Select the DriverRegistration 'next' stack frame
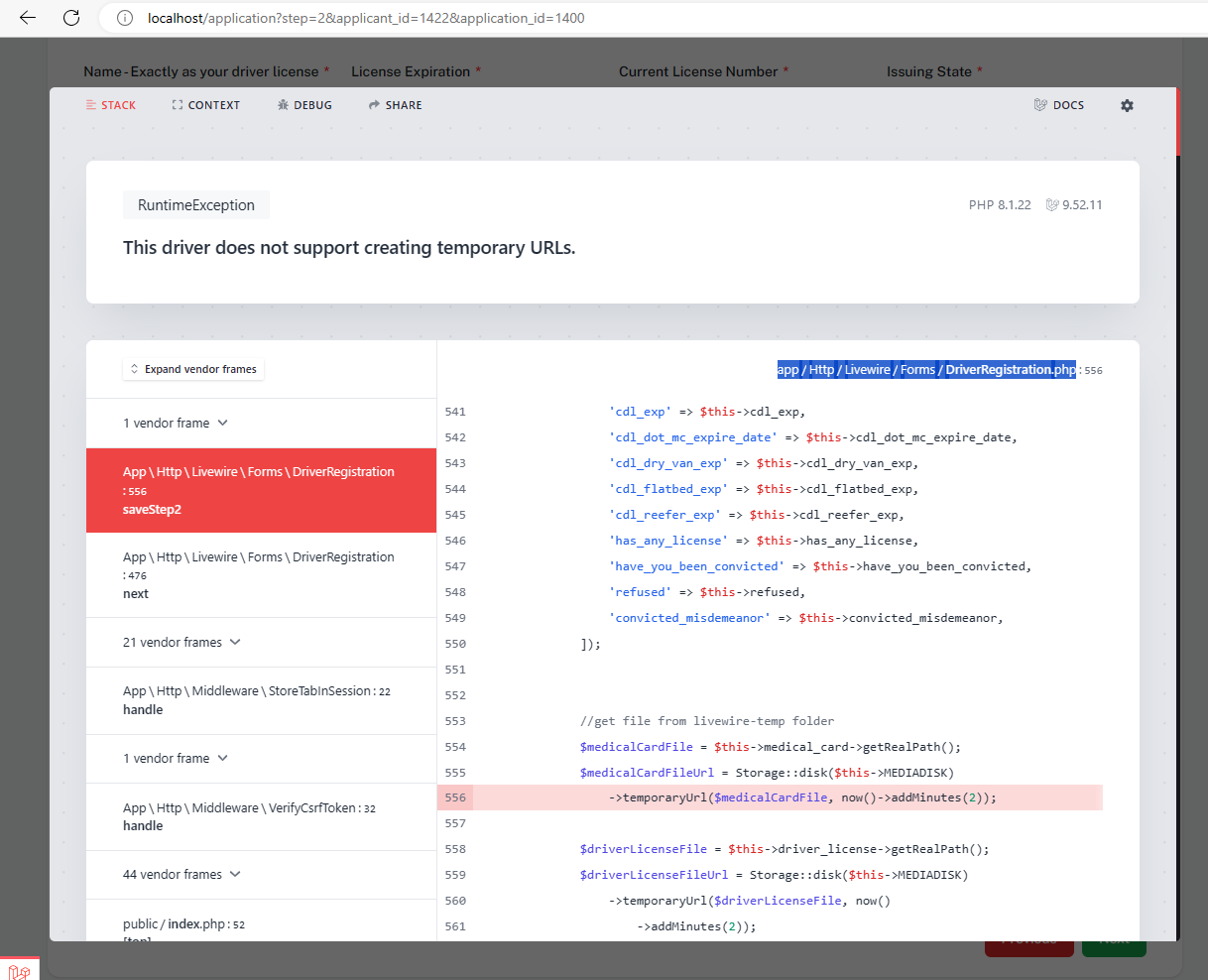The width and height of the screenshot is (1208, 980). point(261,575)
